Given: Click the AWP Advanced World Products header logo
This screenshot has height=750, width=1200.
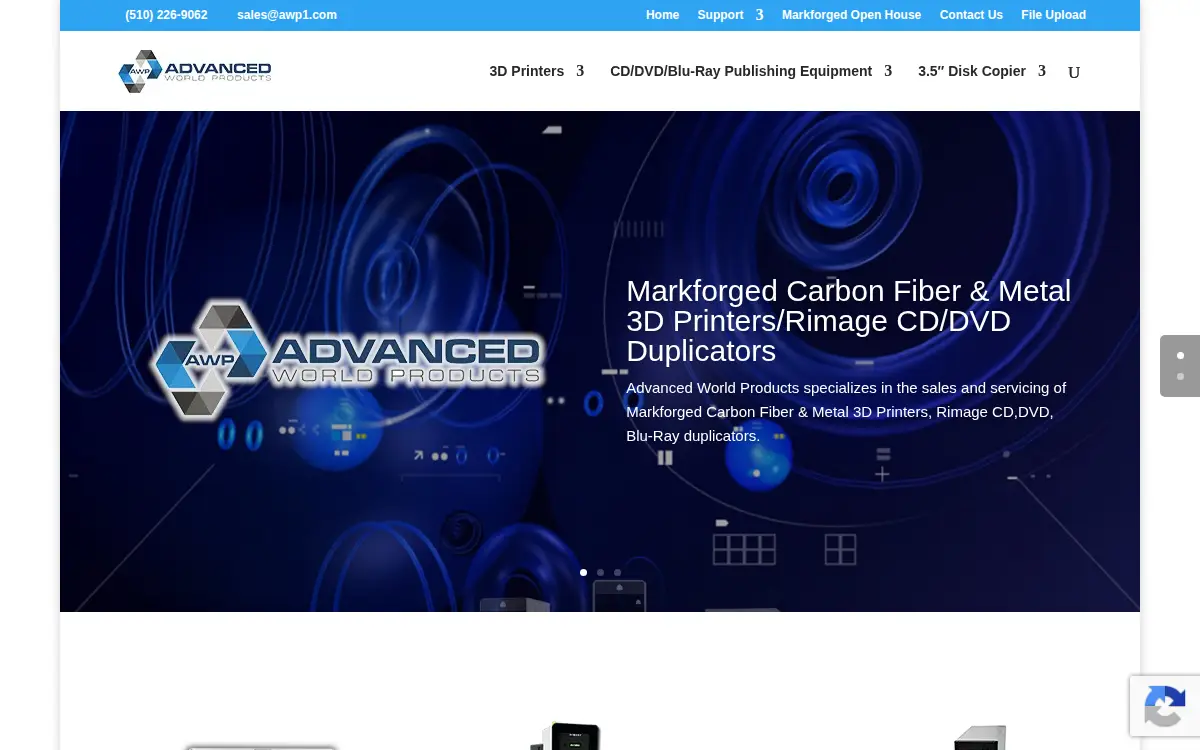Looking at the screenshot, I should (195, 71).
